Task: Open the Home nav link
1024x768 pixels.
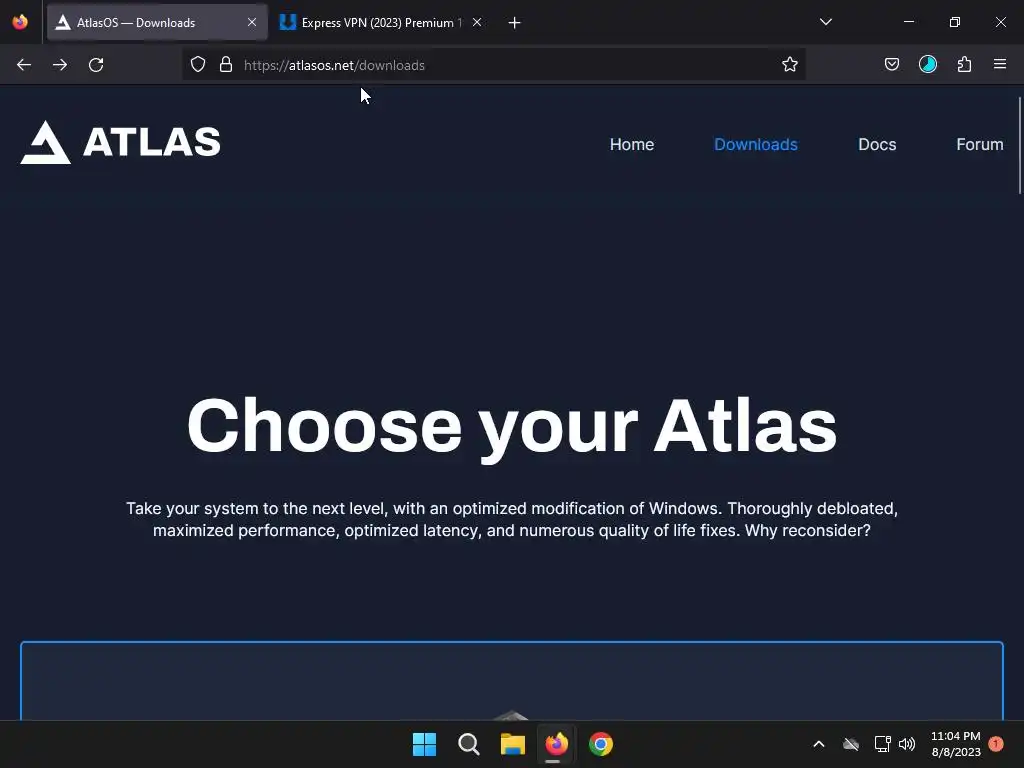Action: tap(632, 144)
